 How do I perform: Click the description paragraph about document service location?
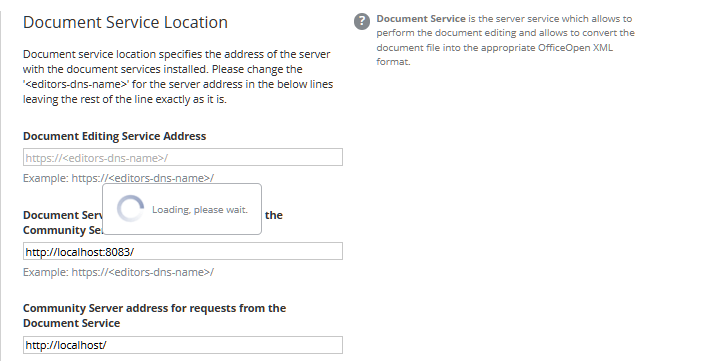(x=178, y=77)
